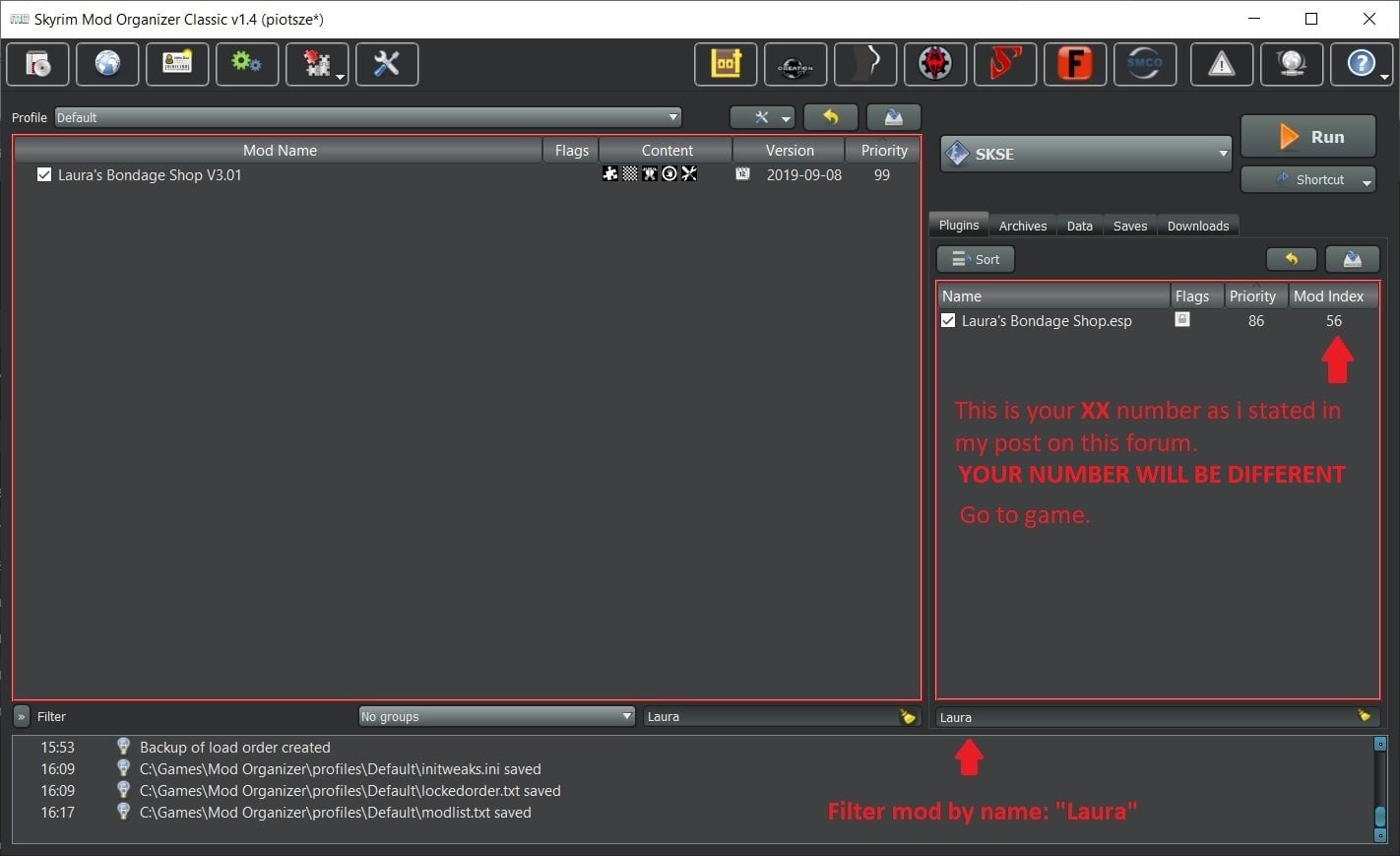
Task: Click the calendar version icon for Laura's mod
Action: click(742, 174)
